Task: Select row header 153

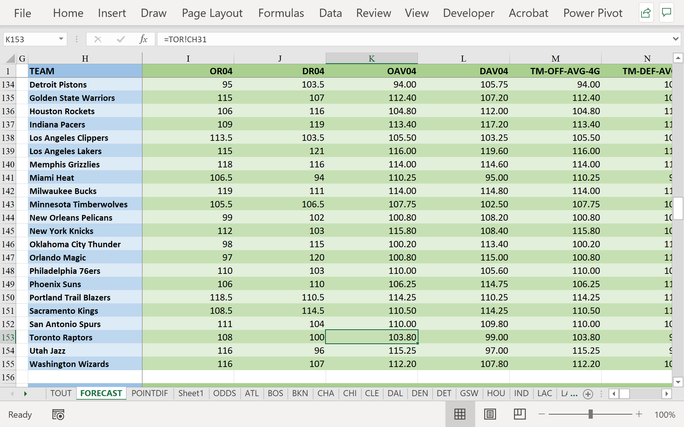Action: [x=8, y=337]
